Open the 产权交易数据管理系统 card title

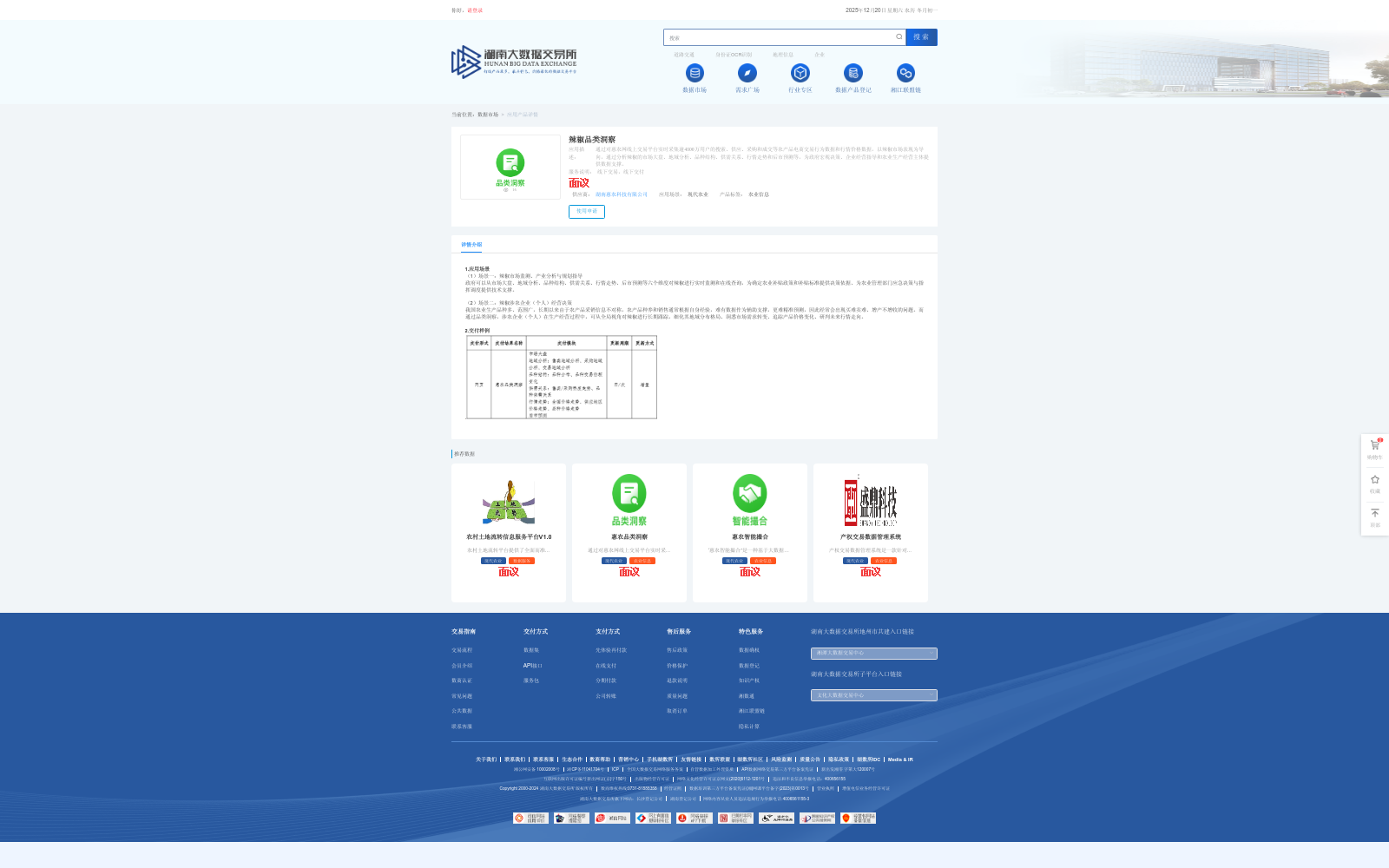(x=871, y=537)
